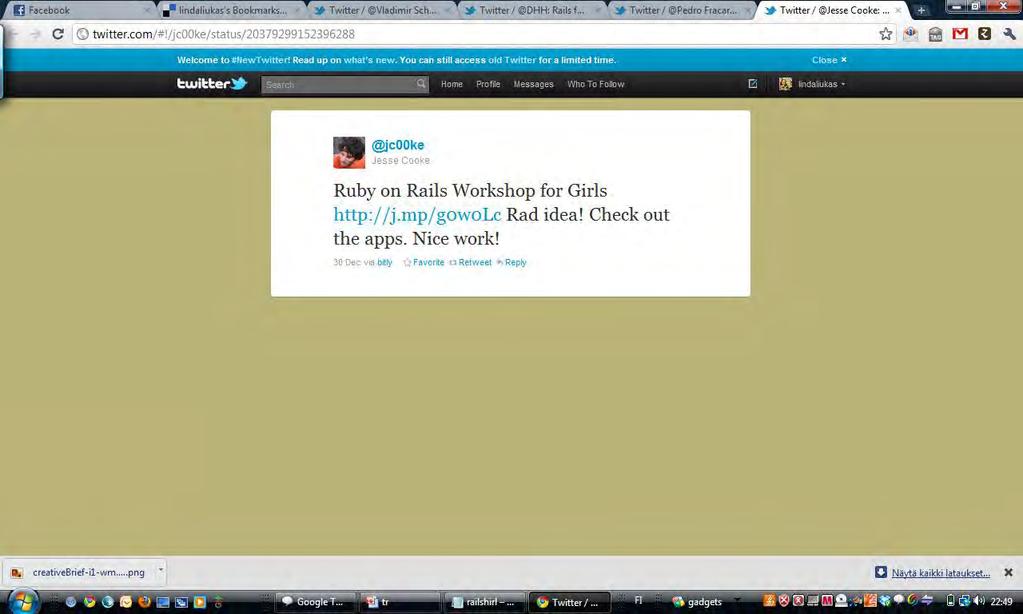The width and height of the screenshot is (1023, 614).
Task: Open the new tab with the plus button
Action: click(921, 10)
